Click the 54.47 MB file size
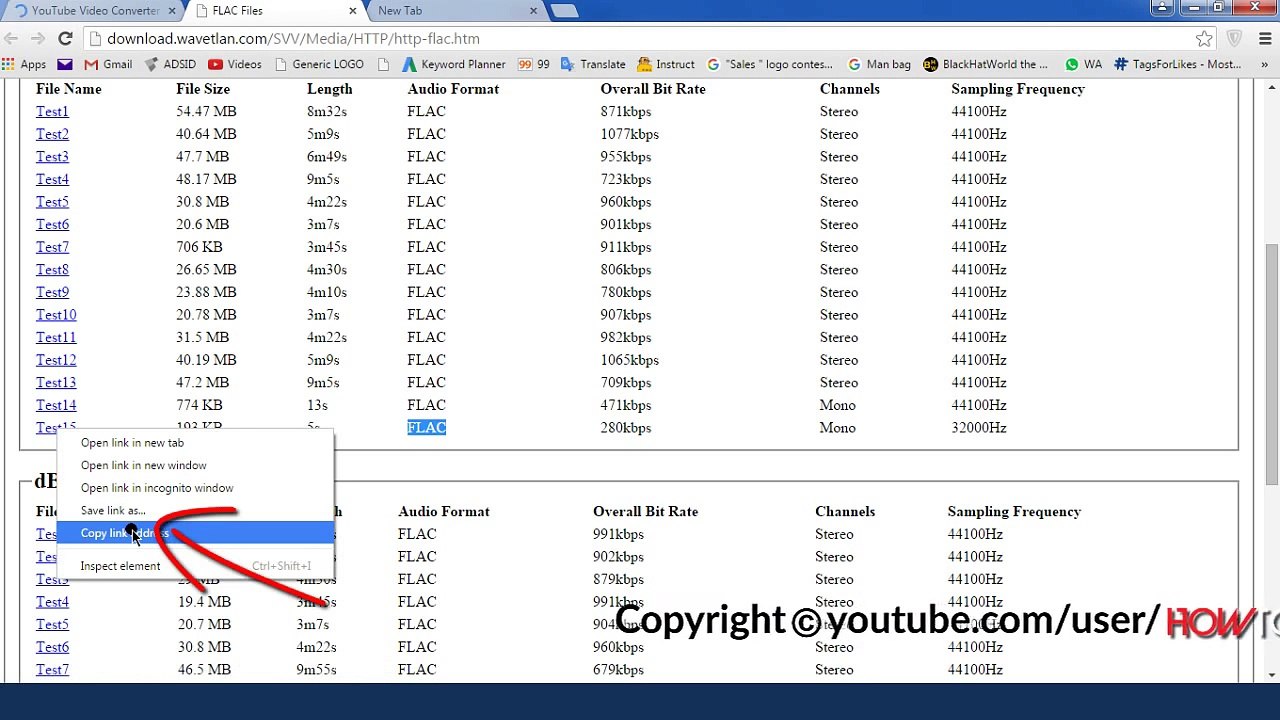 (x=206, y=112)
